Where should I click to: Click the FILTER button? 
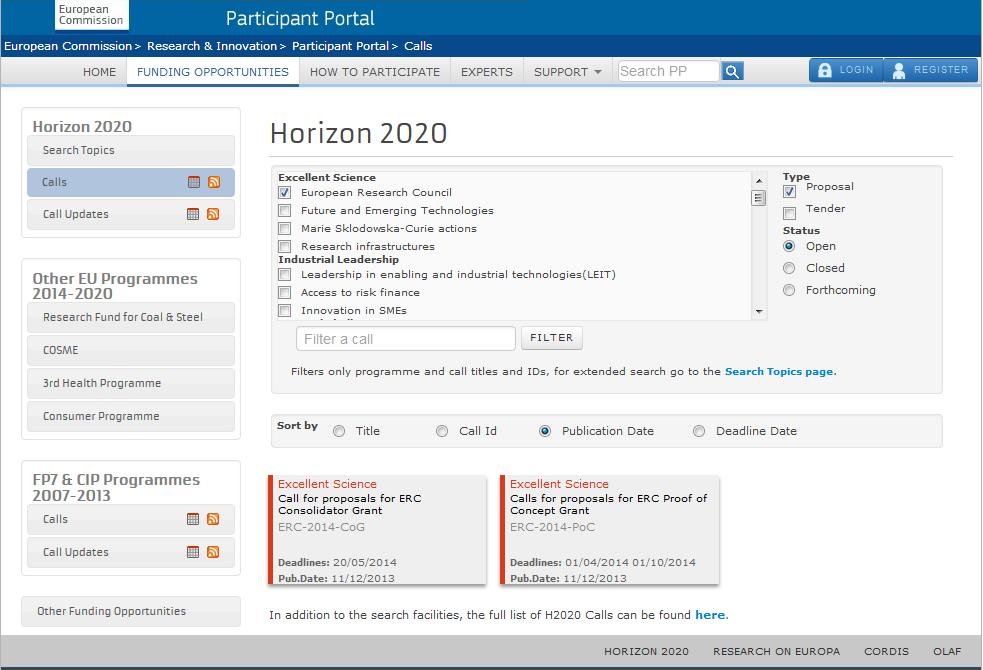tap(552, 338)
